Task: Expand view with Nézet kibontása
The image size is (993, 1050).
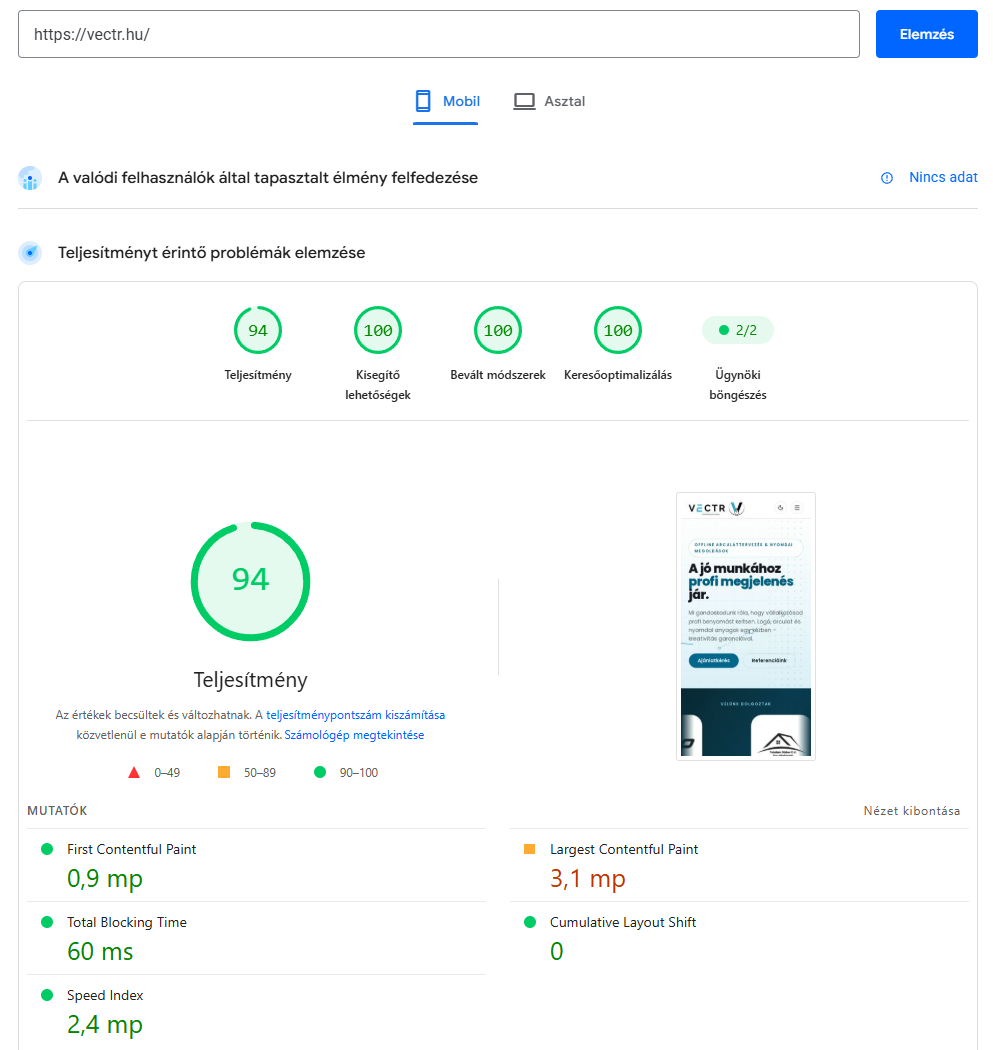Action: tap(911, 811)
